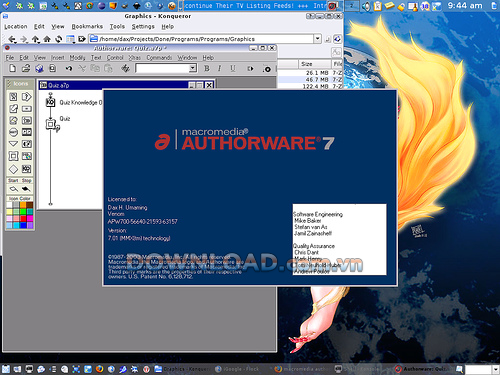Toggle Italic text formatting

click(x=219, y=68)
